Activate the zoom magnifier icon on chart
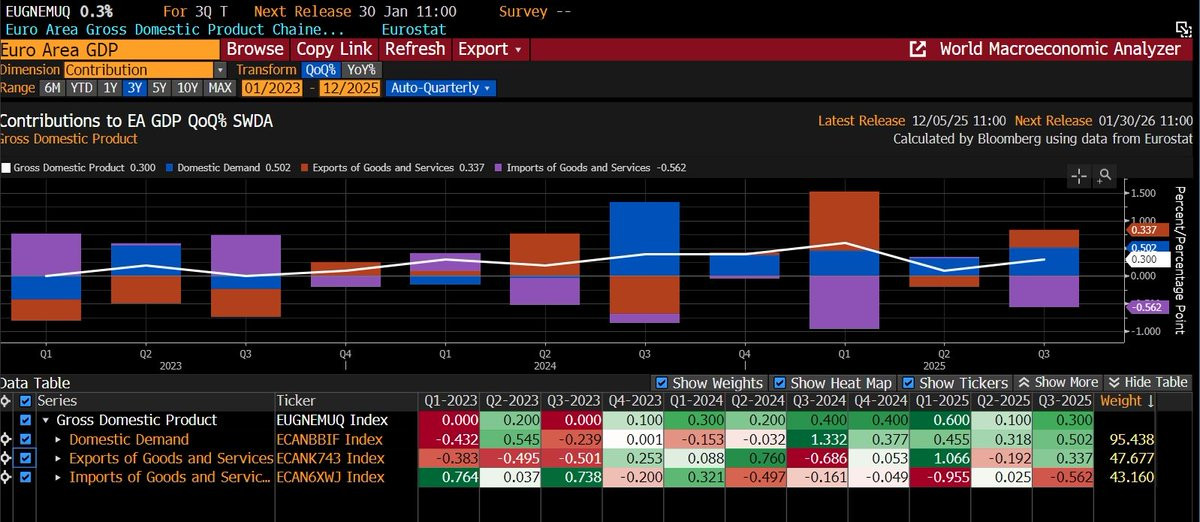The height and width of the screenshot is (522, 1200). 1104,176
